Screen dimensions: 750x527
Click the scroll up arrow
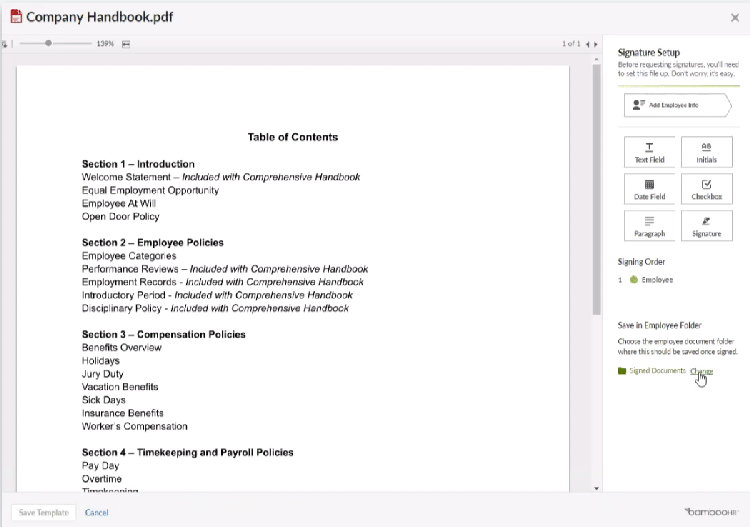(x=596, y=59)
